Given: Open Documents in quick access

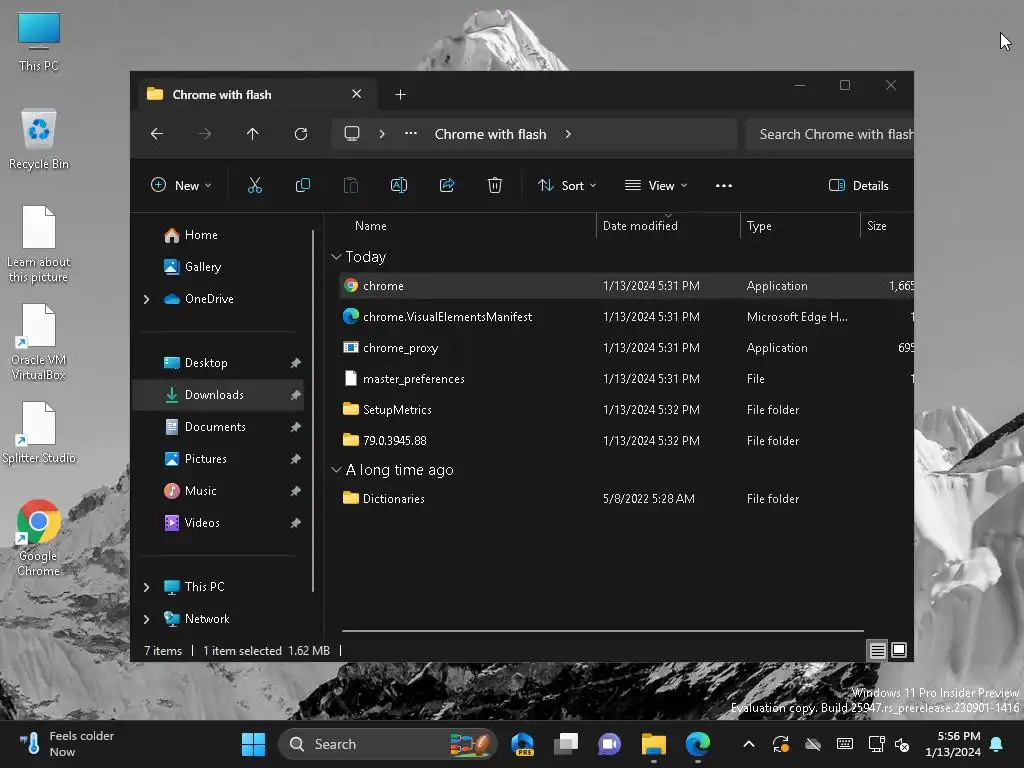Looking at the screenshot, I should click(215, 427).
